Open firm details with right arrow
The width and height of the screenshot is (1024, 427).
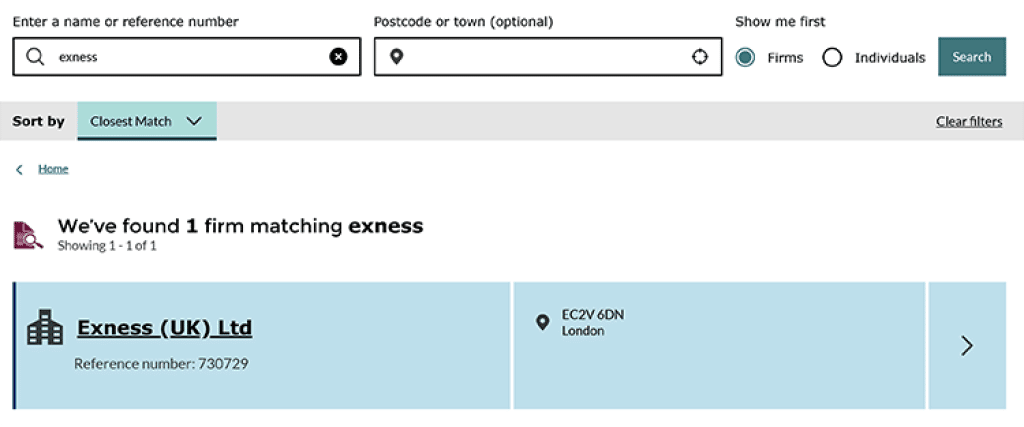pyautogui.click(x=967, y=345)
